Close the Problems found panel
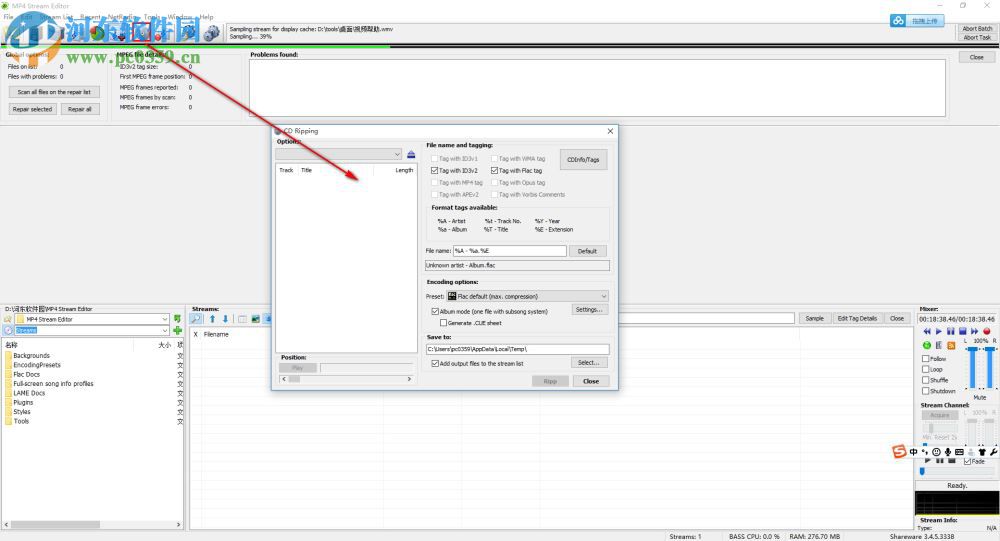Viewport: 1000px width, 541px height. coord(976,57)
